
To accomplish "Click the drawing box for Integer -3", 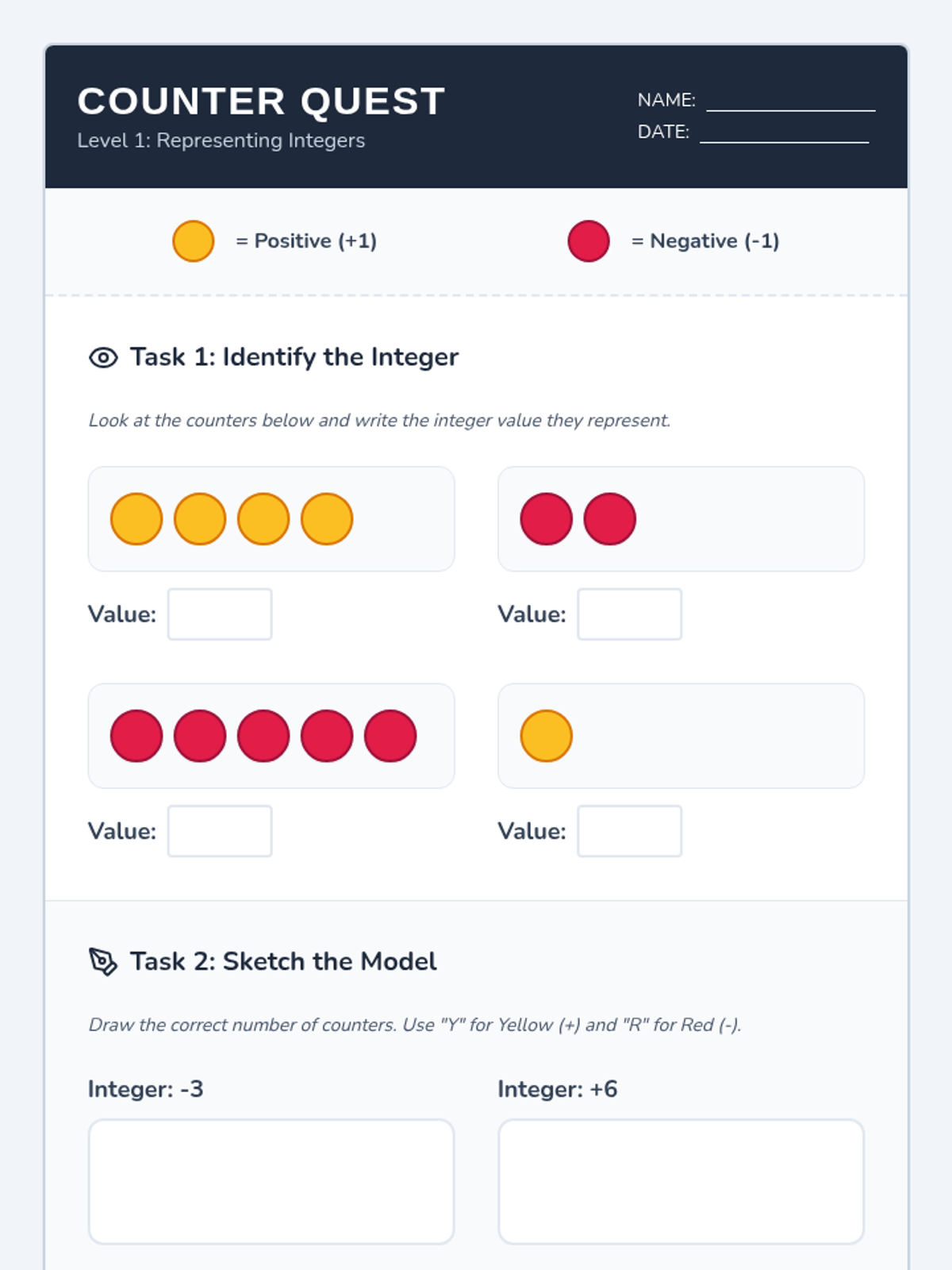I will tap(271, 1182).
